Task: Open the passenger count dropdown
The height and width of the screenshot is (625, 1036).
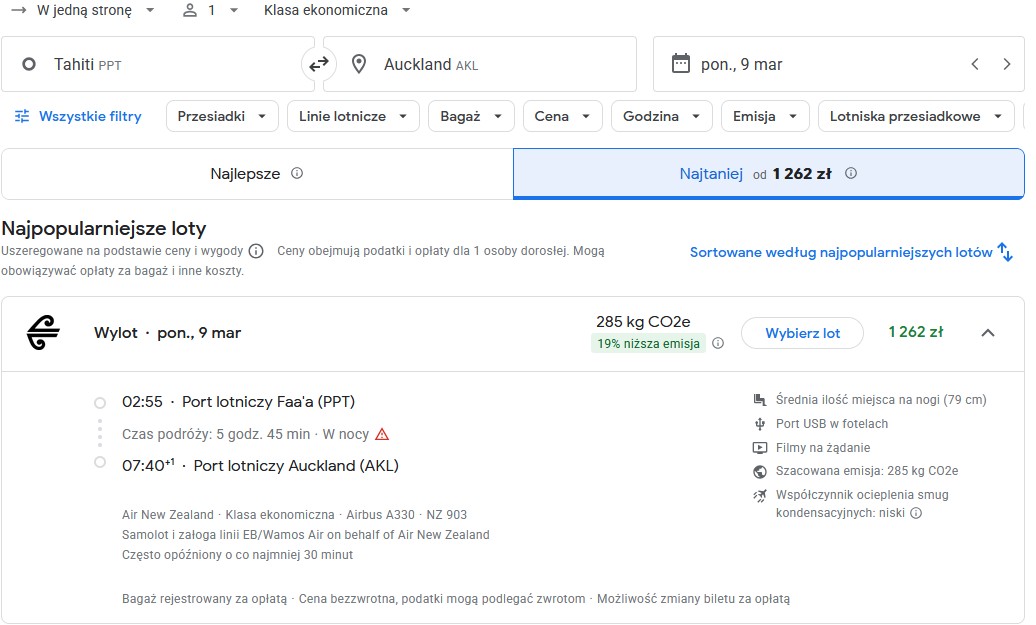Action: point(211,10)
